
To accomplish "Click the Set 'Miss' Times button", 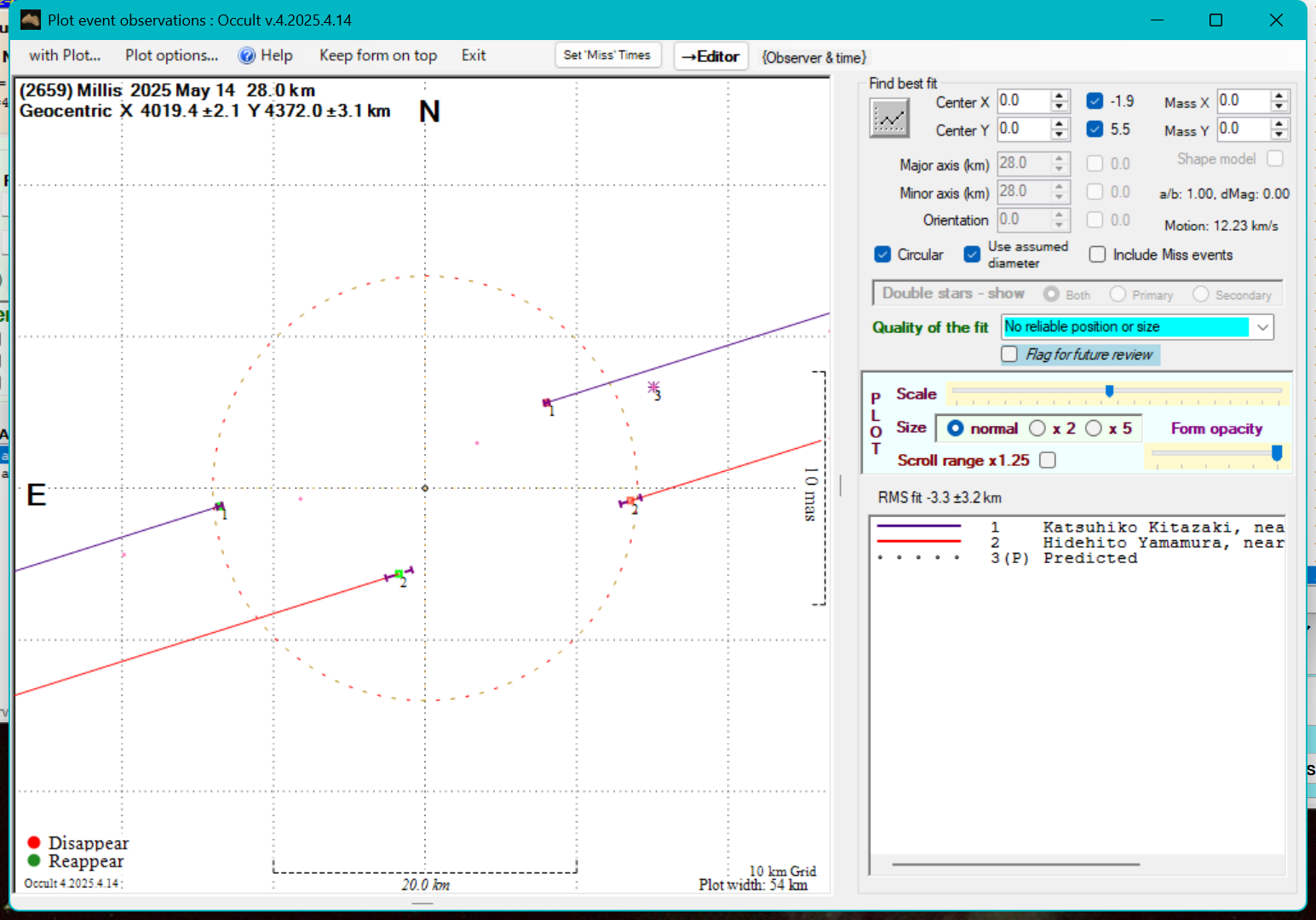I will tap(606, 55).
